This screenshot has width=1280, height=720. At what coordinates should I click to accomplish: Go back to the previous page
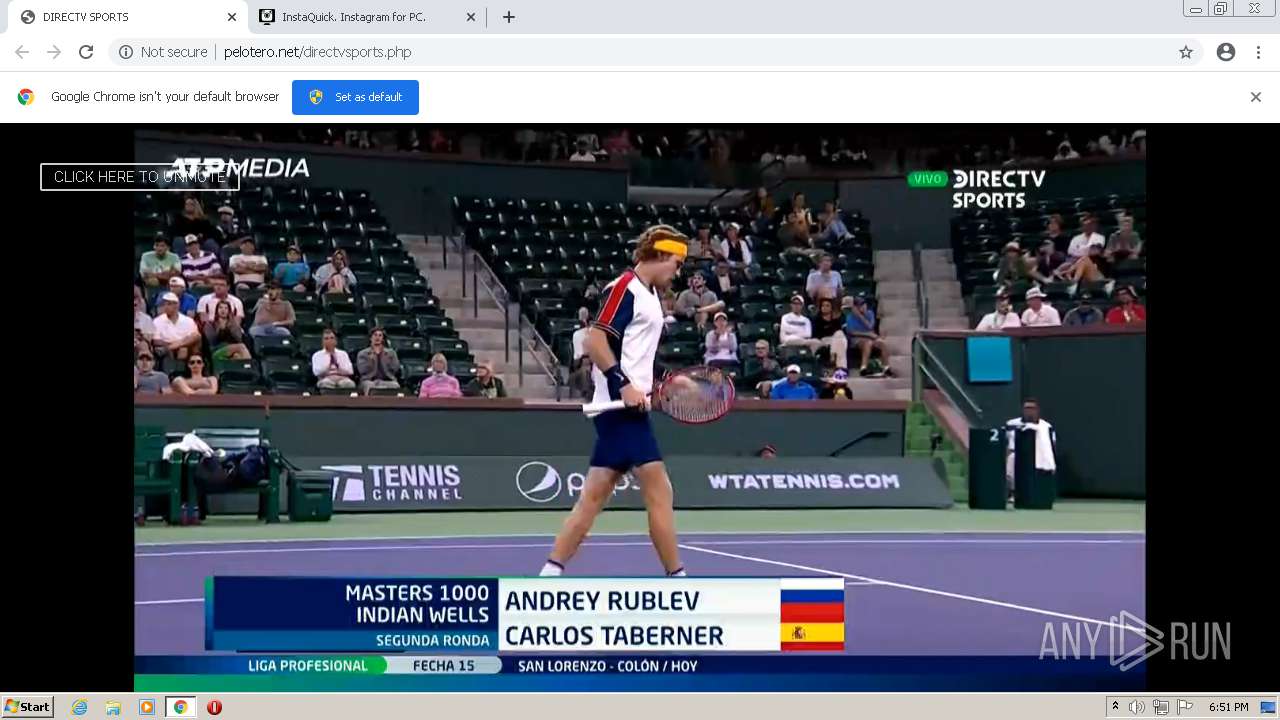pos(22,52)
